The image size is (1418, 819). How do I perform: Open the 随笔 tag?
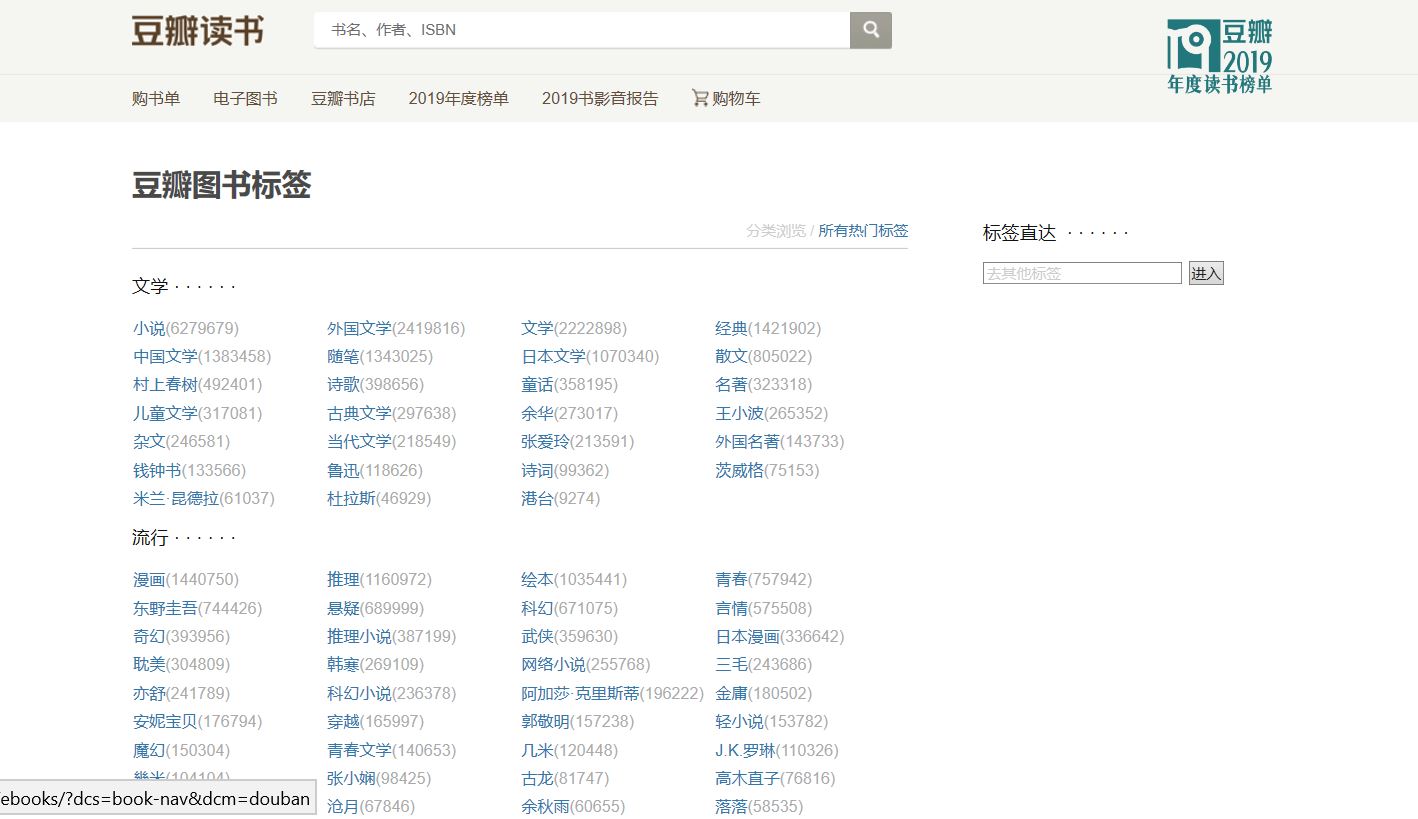click(x=343, y=356)
